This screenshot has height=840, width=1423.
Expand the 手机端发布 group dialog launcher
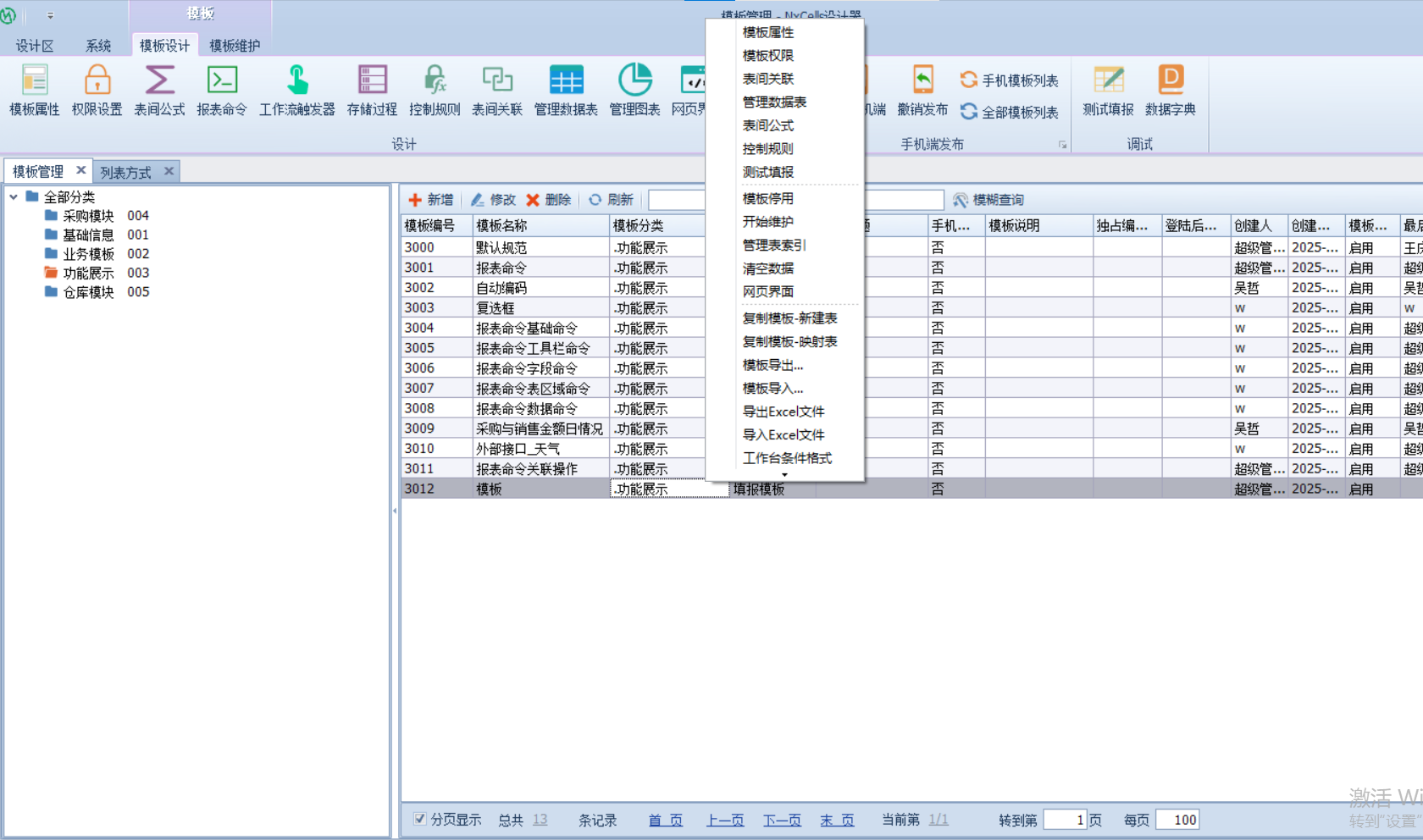[x=1062, y=145]
